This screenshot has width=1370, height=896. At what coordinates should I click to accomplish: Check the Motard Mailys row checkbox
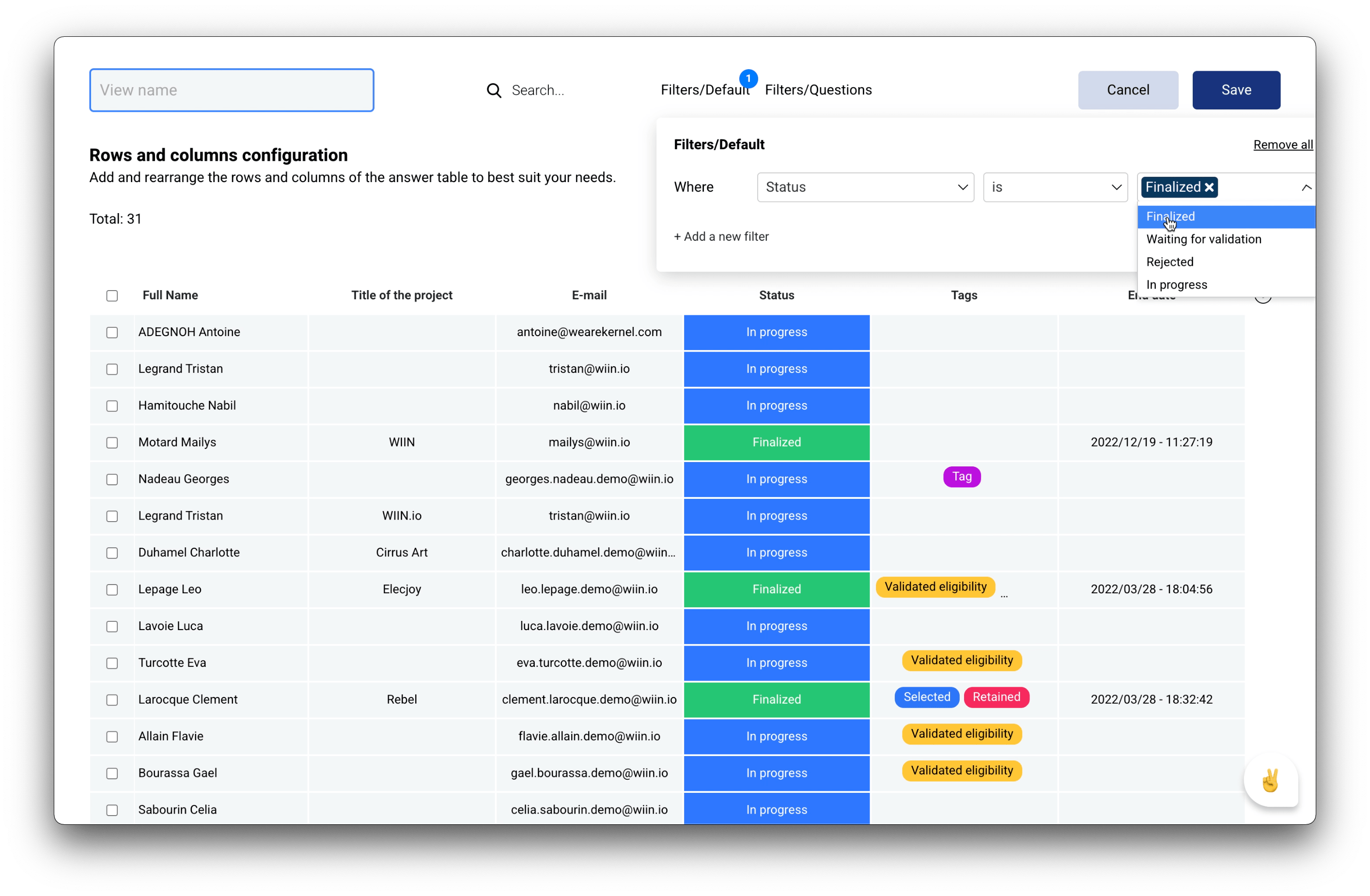[x=112, y=443]
